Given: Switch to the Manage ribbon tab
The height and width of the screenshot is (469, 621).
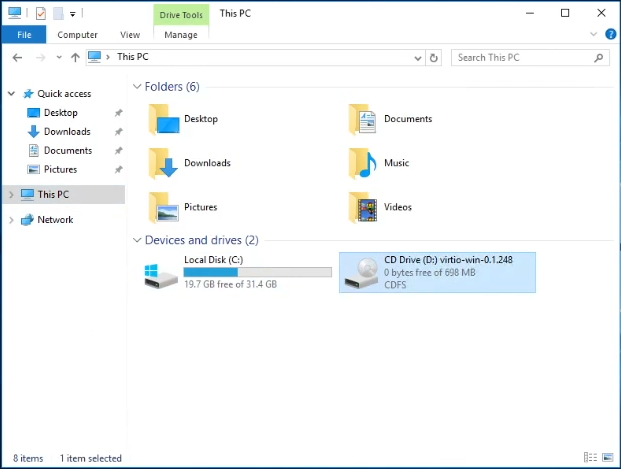Looking at the screenshot, I should point(181,35).
